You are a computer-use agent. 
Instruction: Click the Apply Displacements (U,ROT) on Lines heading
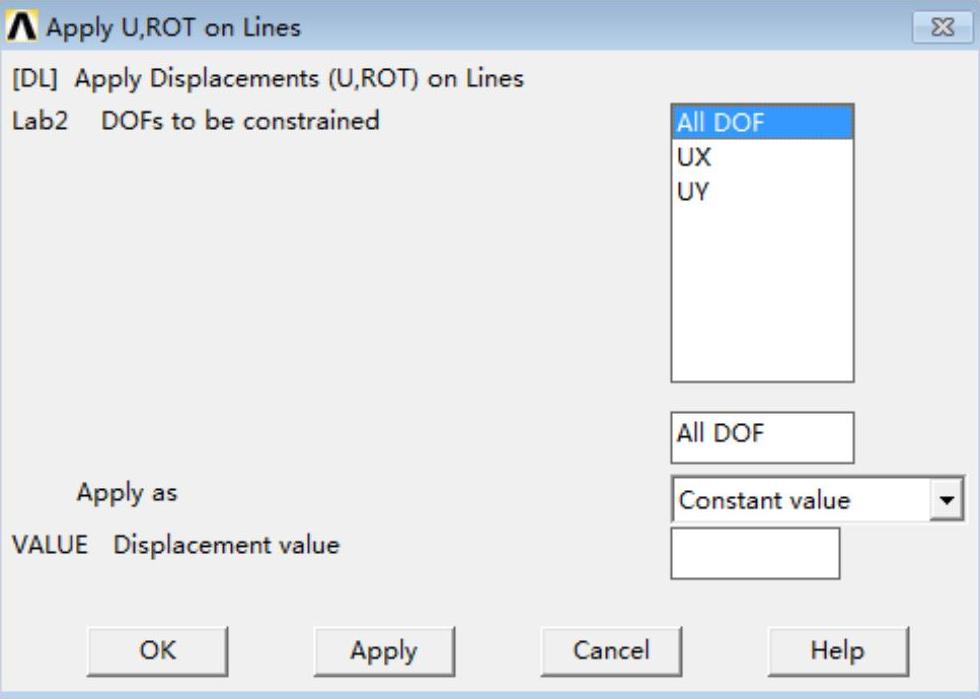pos(298,78)
